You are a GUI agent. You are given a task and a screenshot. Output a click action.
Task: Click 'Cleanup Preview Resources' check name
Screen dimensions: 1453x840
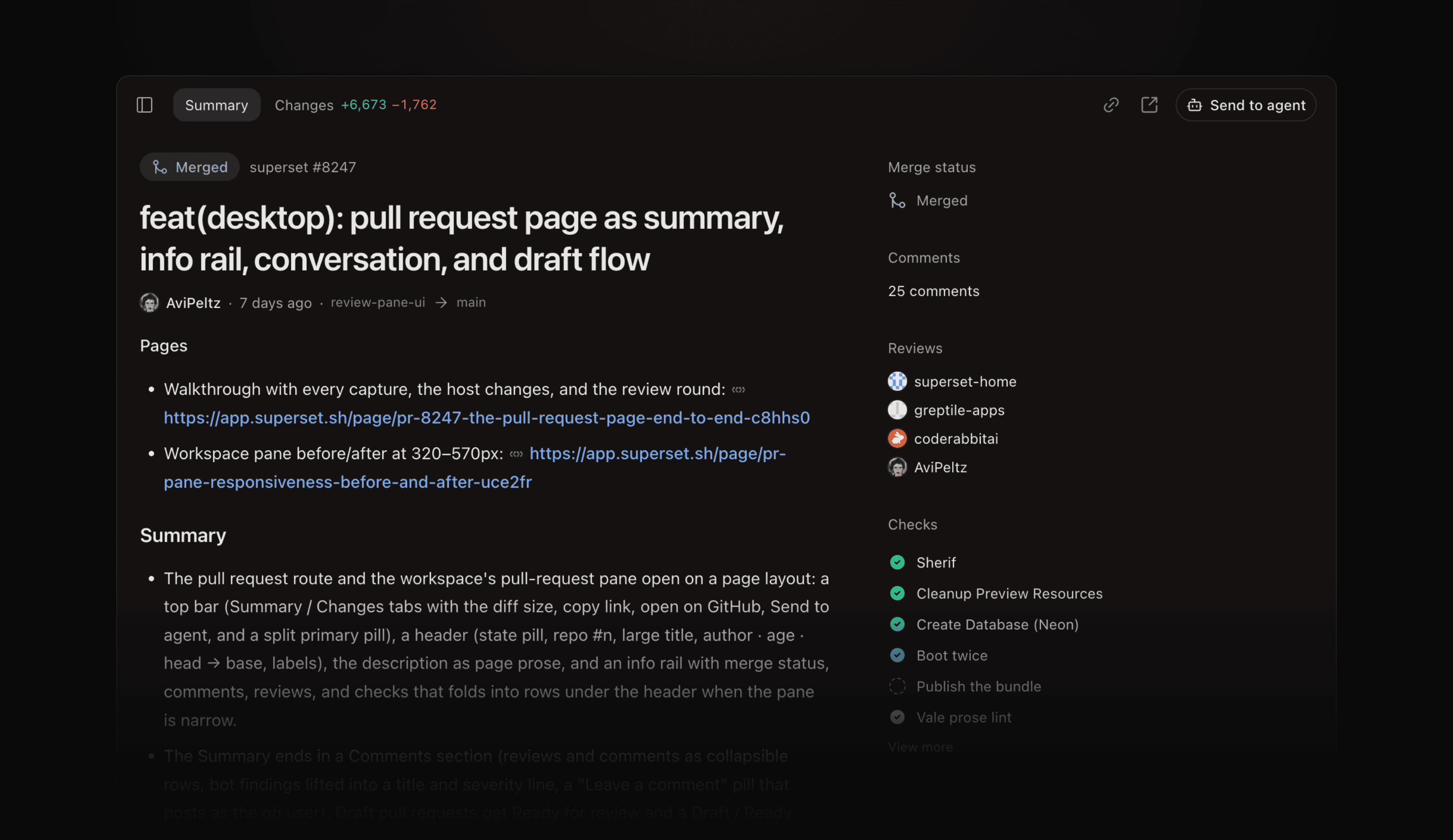click(x=1009, y=593)
